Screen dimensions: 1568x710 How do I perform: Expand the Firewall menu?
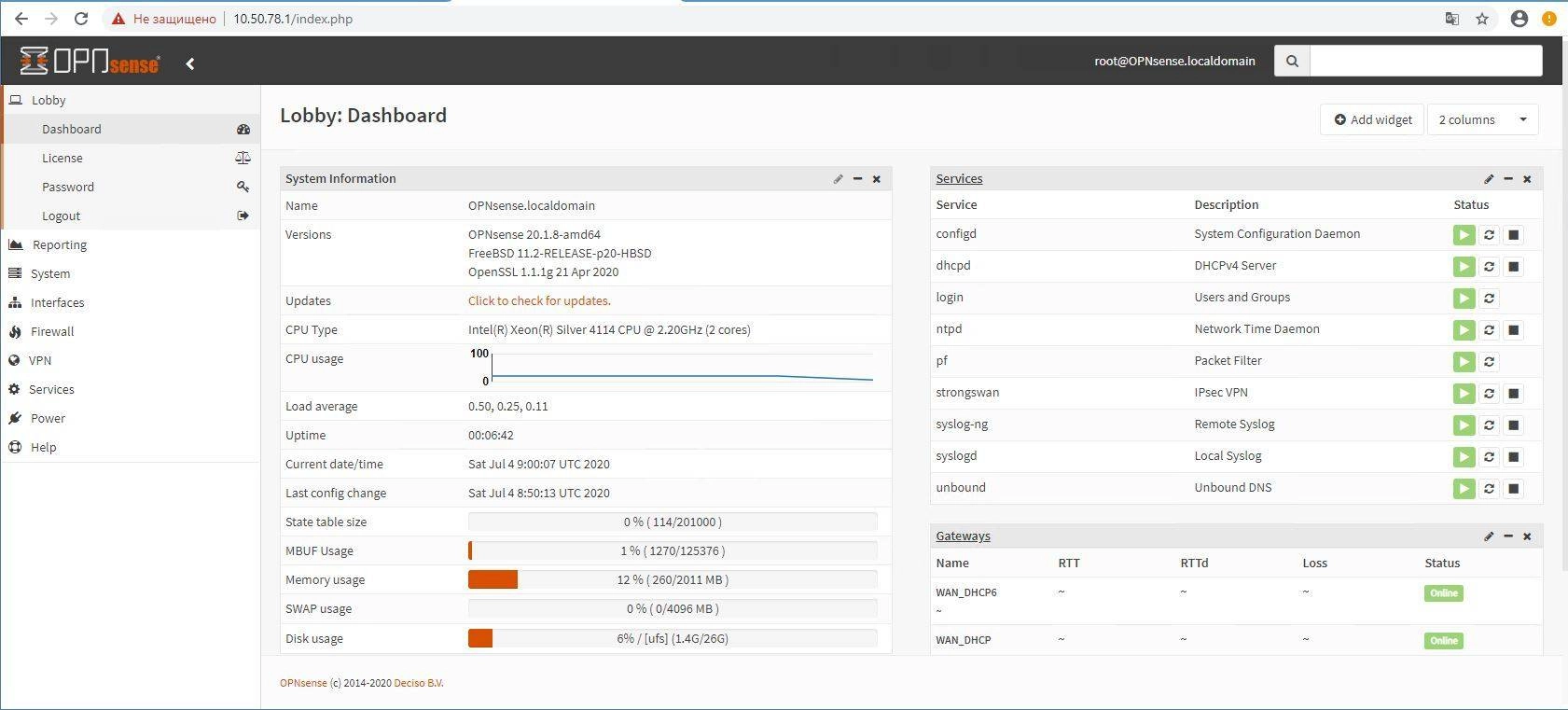point(131,331)
